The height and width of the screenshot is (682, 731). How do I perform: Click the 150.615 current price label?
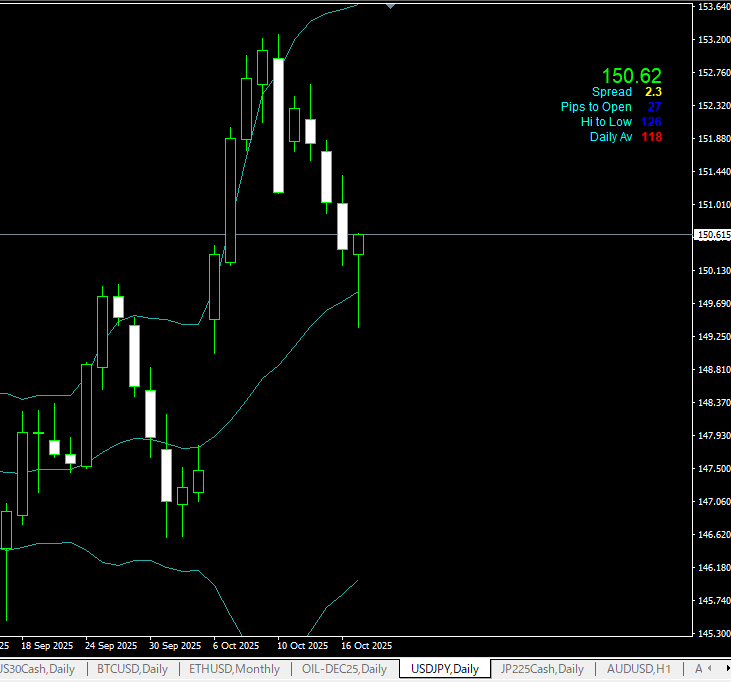point(712,235)
